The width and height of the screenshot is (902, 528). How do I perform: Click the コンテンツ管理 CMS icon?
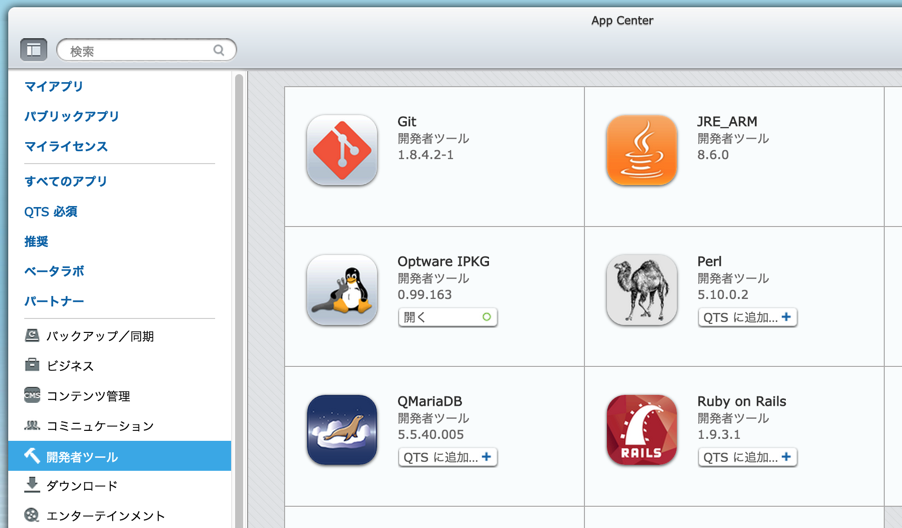(x=32, y=395)
